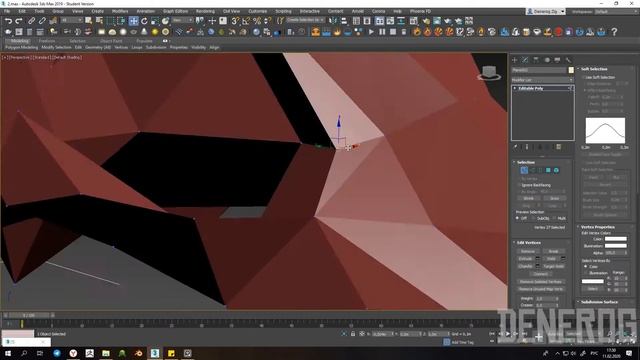
Task: Click the timeline frame slider
Action: [29, 315]
